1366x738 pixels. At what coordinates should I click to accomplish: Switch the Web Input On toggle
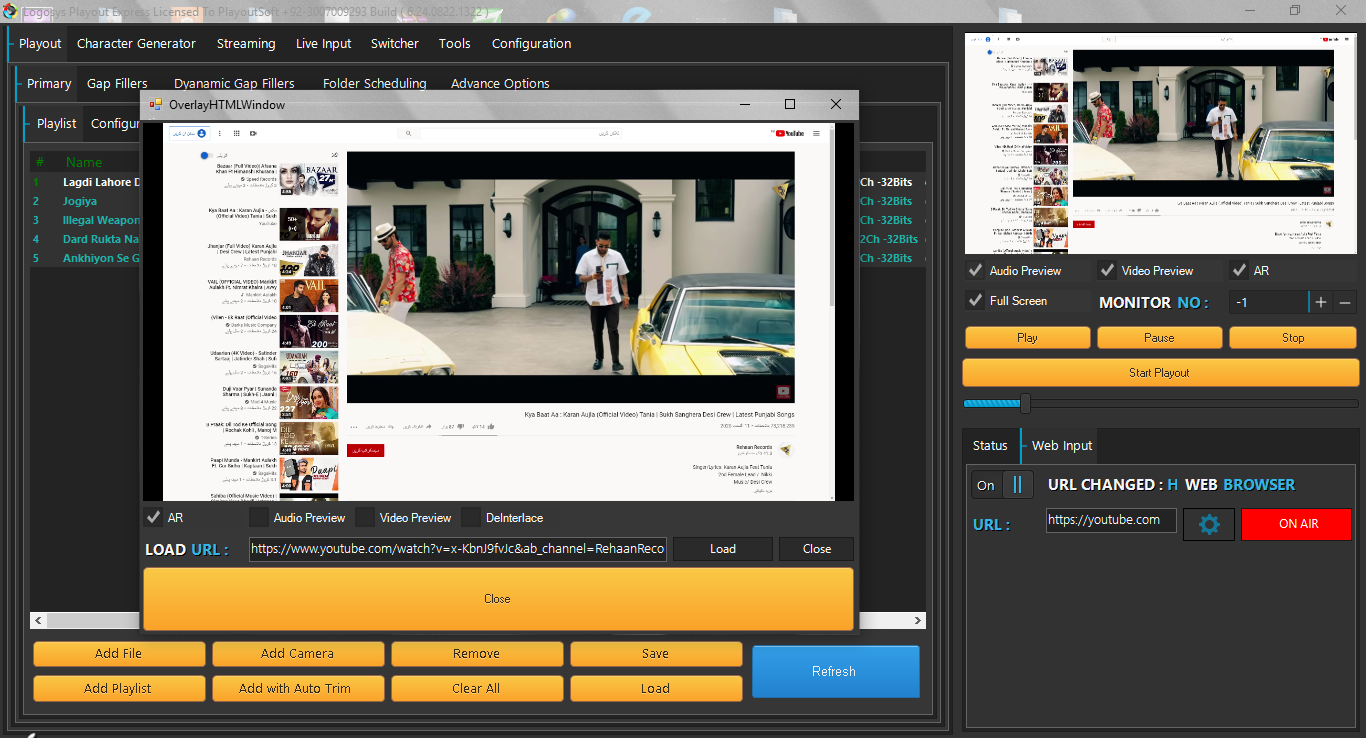pyautogui.click(x=1003, y=485)
